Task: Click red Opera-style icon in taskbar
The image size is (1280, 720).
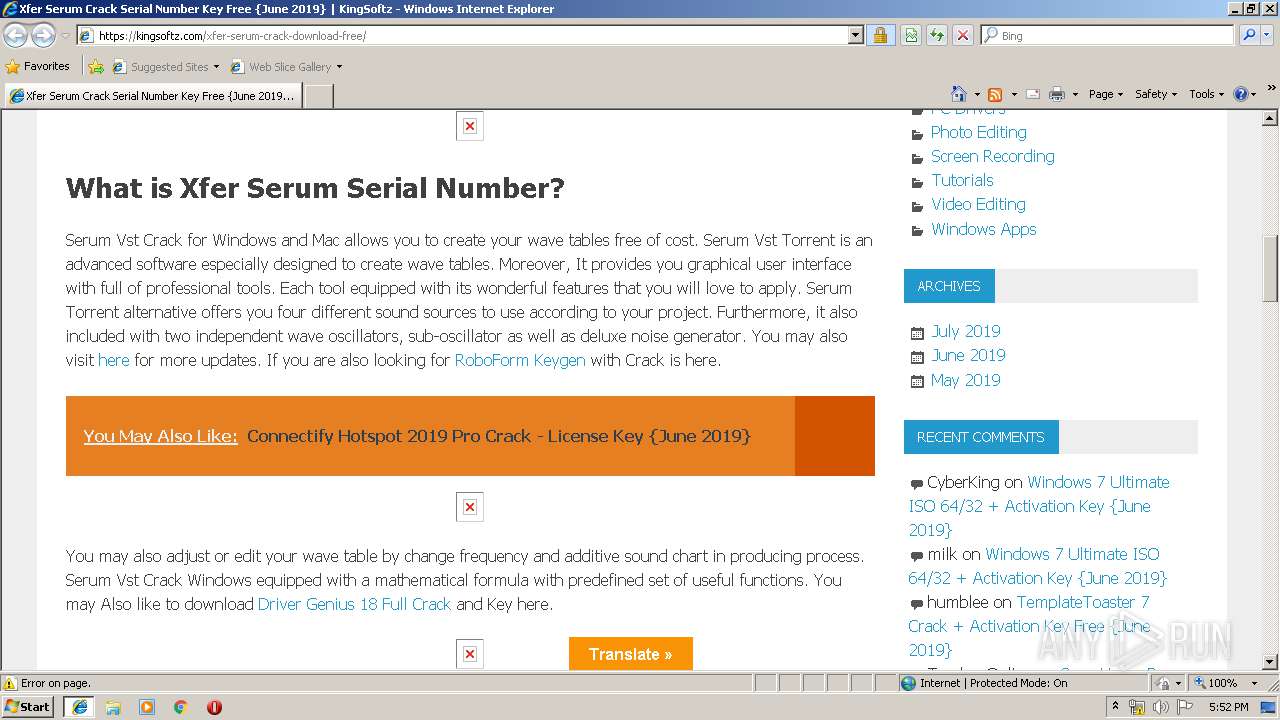Action: pos(214,707)
